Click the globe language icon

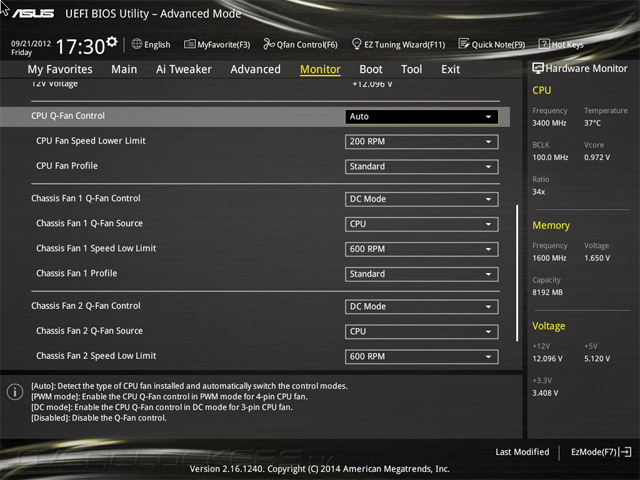137,44
